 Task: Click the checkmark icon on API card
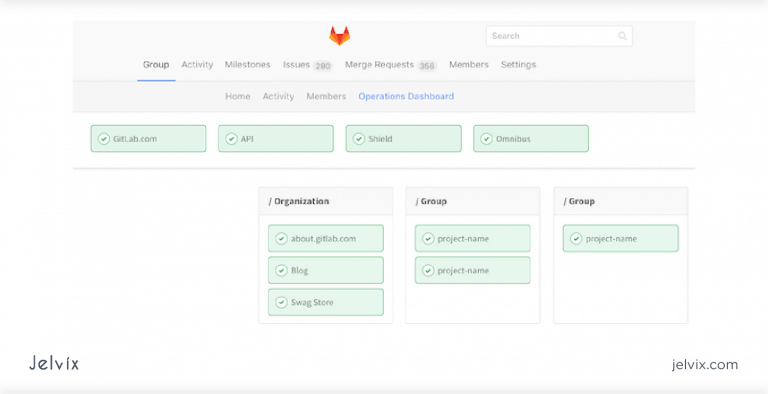pyautogui.click(x=231, y=139)
